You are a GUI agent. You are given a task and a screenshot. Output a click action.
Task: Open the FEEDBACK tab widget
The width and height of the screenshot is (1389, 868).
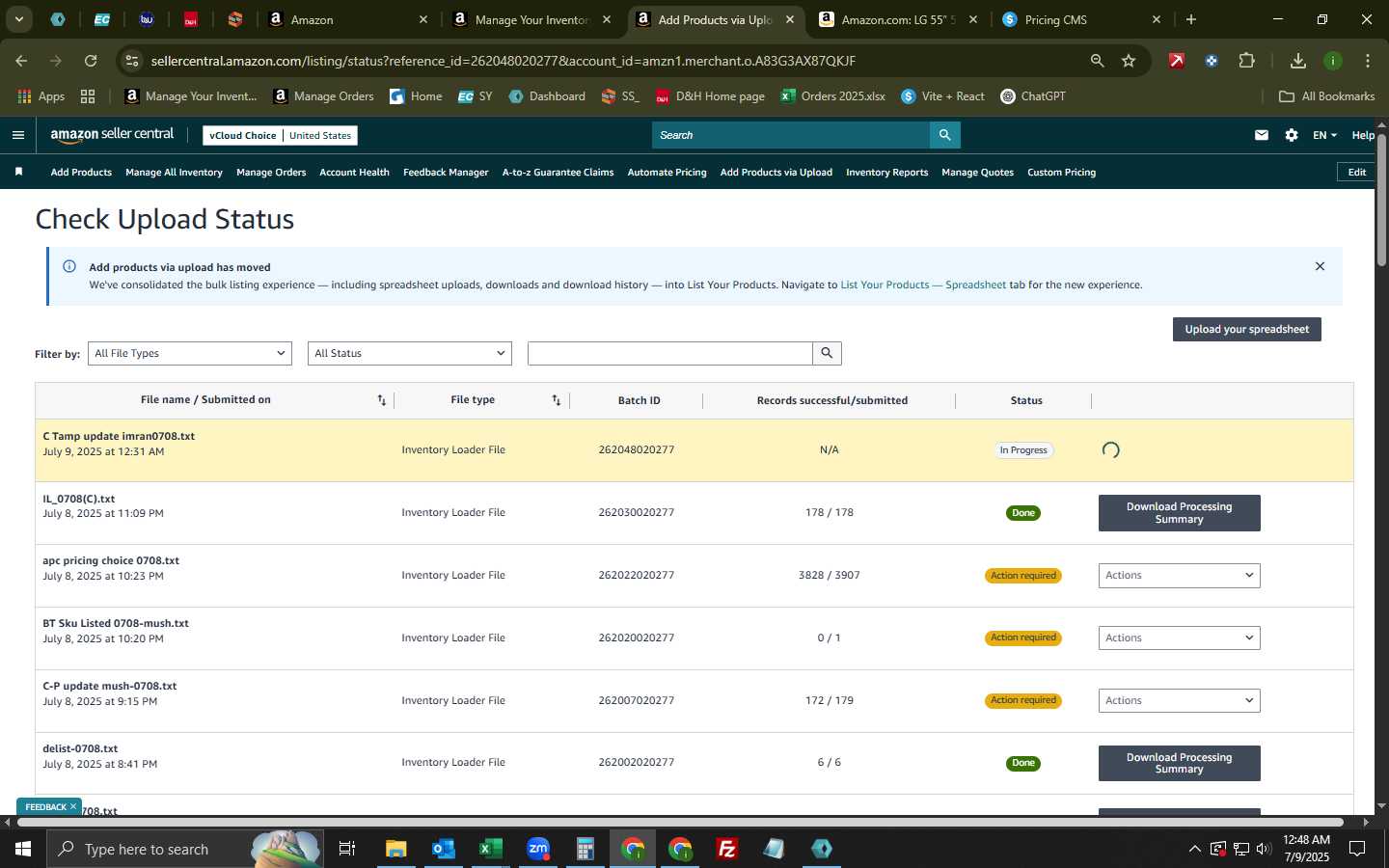(x=46, y=806)
